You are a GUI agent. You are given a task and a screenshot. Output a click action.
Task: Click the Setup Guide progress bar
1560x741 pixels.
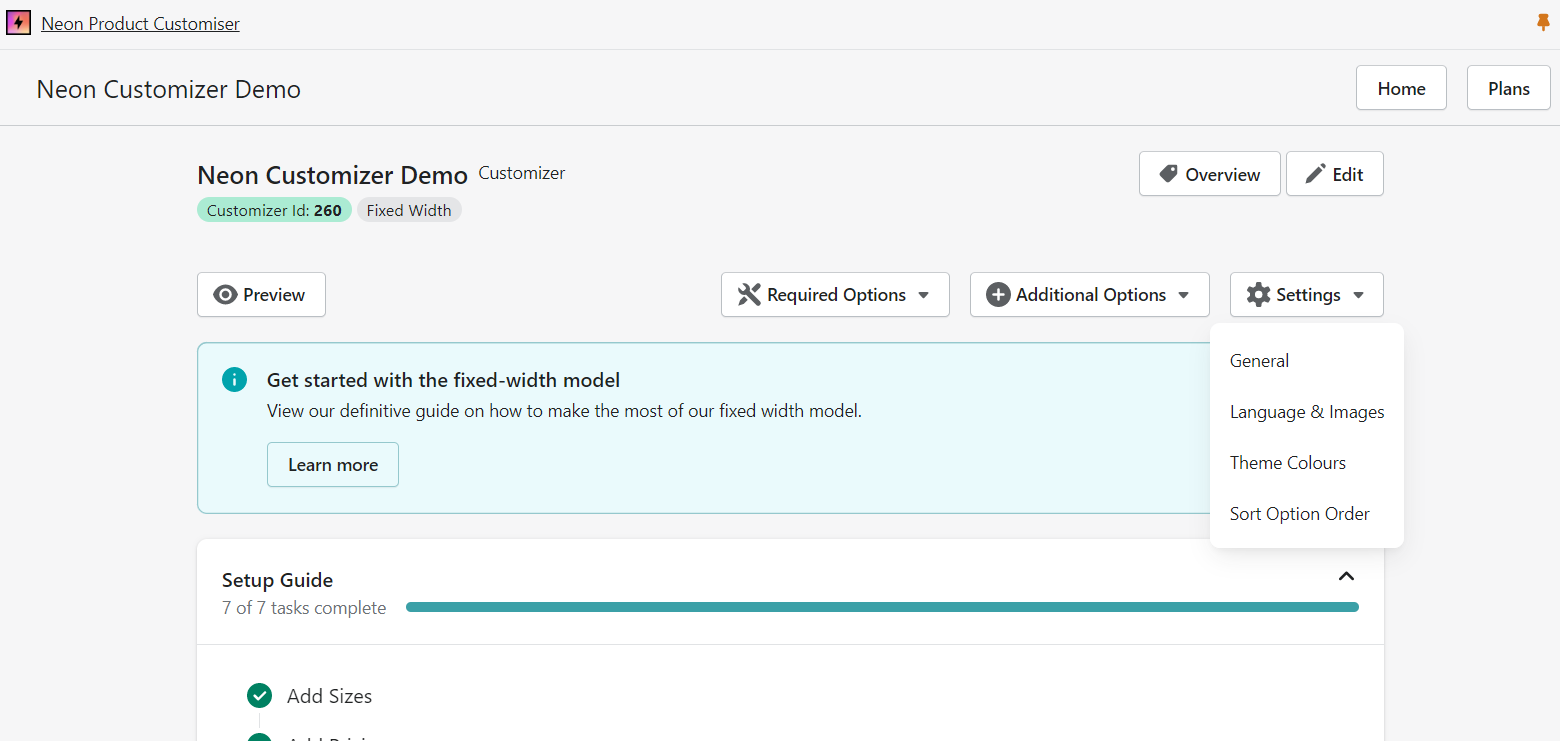coord(882,607)
